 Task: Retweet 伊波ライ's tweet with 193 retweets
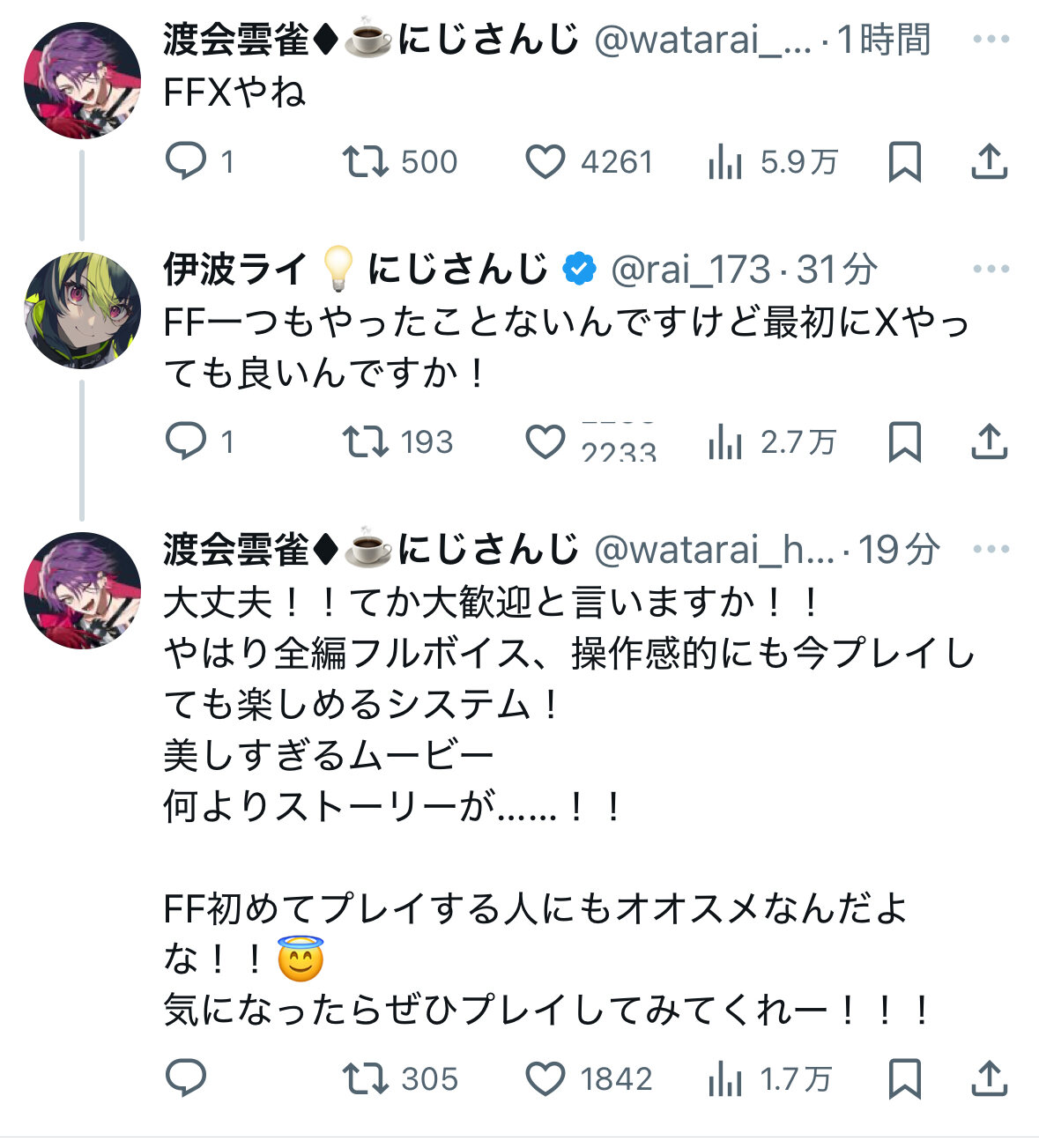pos(365,441)
